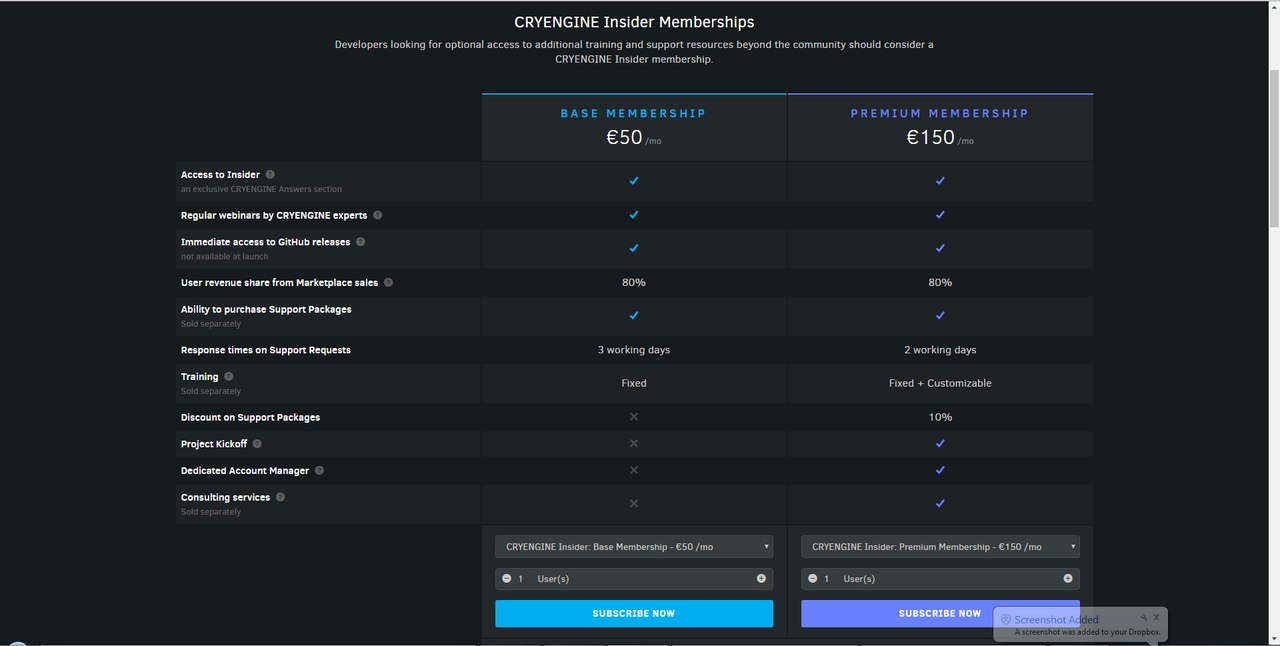Viewport: 1280px width, 646px height.
Task: Click the BASE MEMBERSHIP column heading
Action: (633, 113)
